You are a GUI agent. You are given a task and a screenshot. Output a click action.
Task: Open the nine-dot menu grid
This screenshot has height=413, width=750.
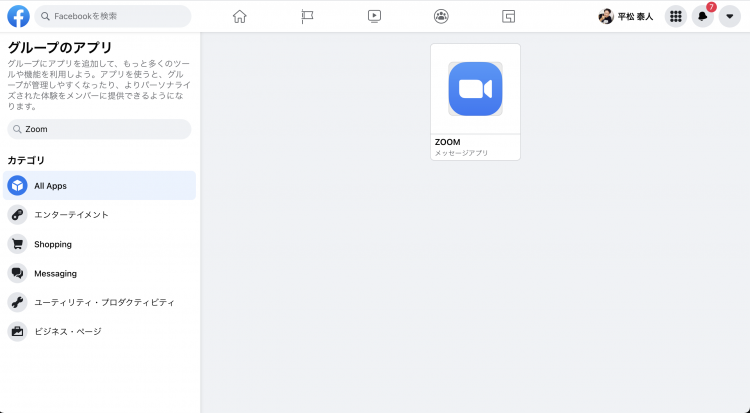[x=675, y=16]
